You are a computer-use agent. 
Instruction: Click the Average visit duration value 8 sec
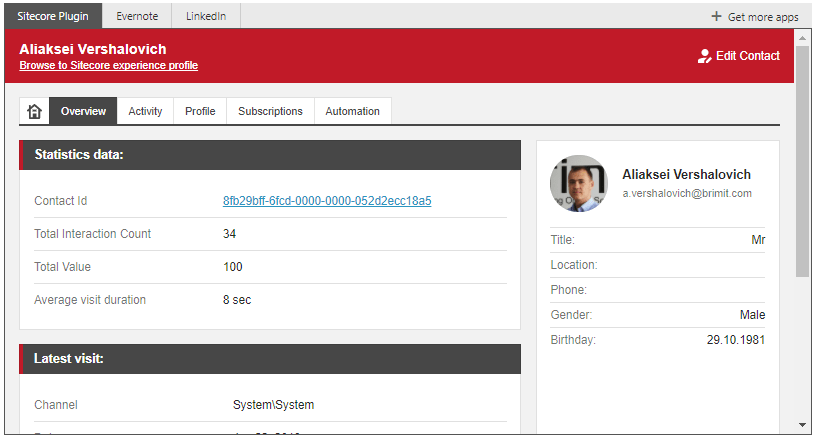[237, 300]
